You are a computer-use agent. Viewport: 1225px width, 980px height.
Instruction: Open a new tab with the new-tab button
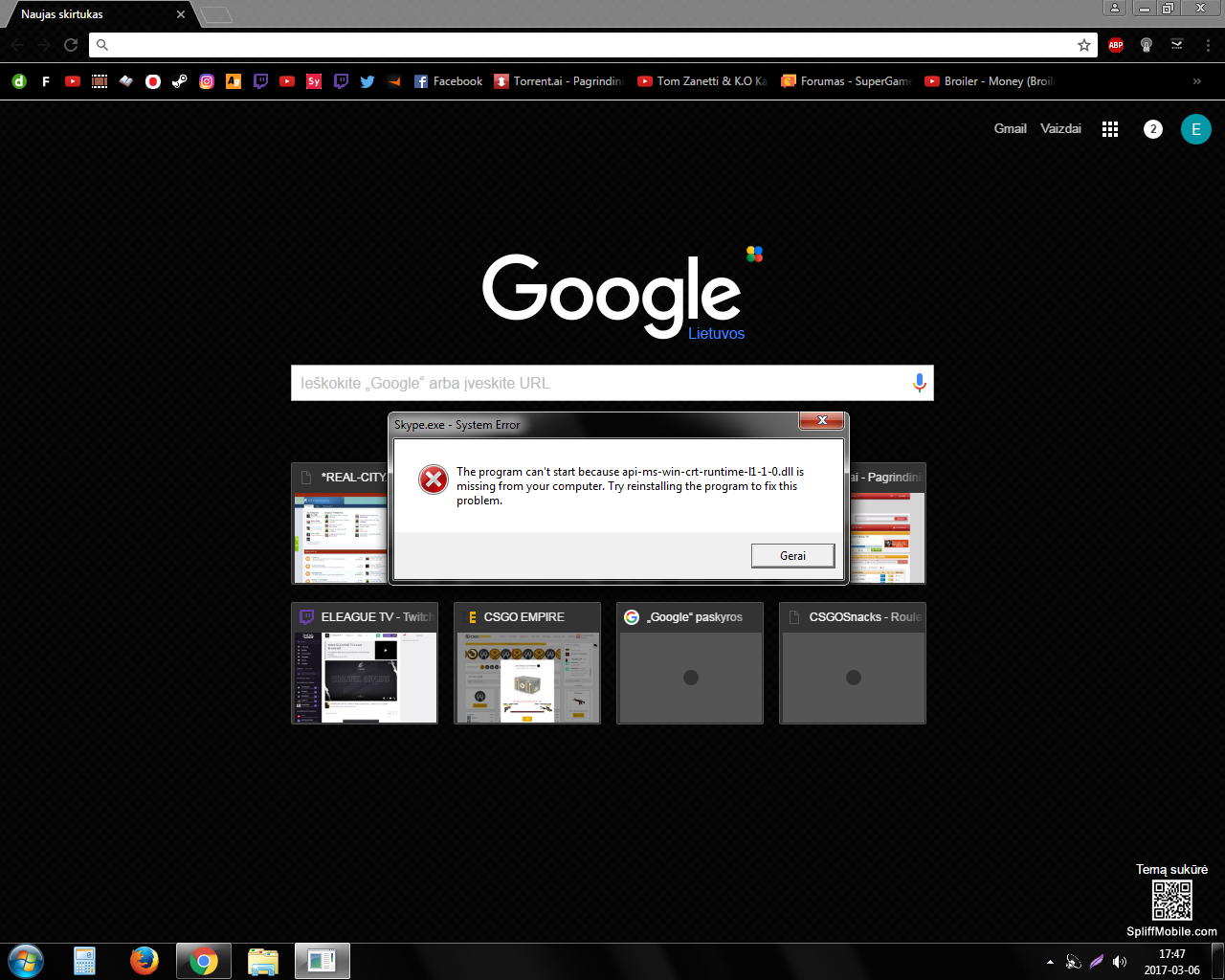point(217,14)
